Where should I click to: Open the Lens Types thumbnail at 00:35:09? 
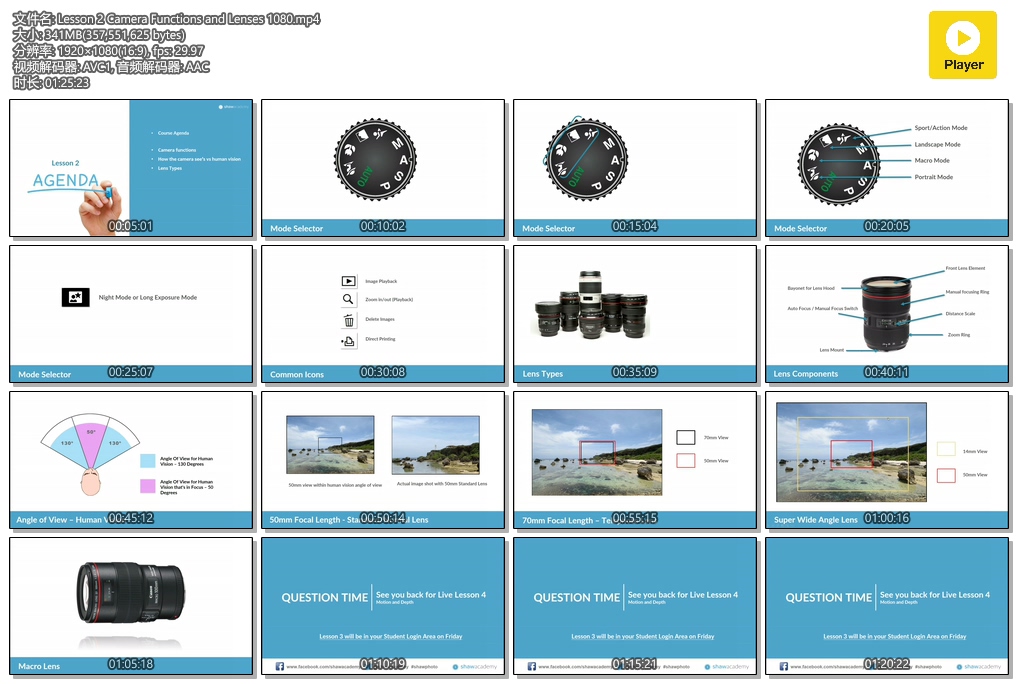click(x=635, y=314)
